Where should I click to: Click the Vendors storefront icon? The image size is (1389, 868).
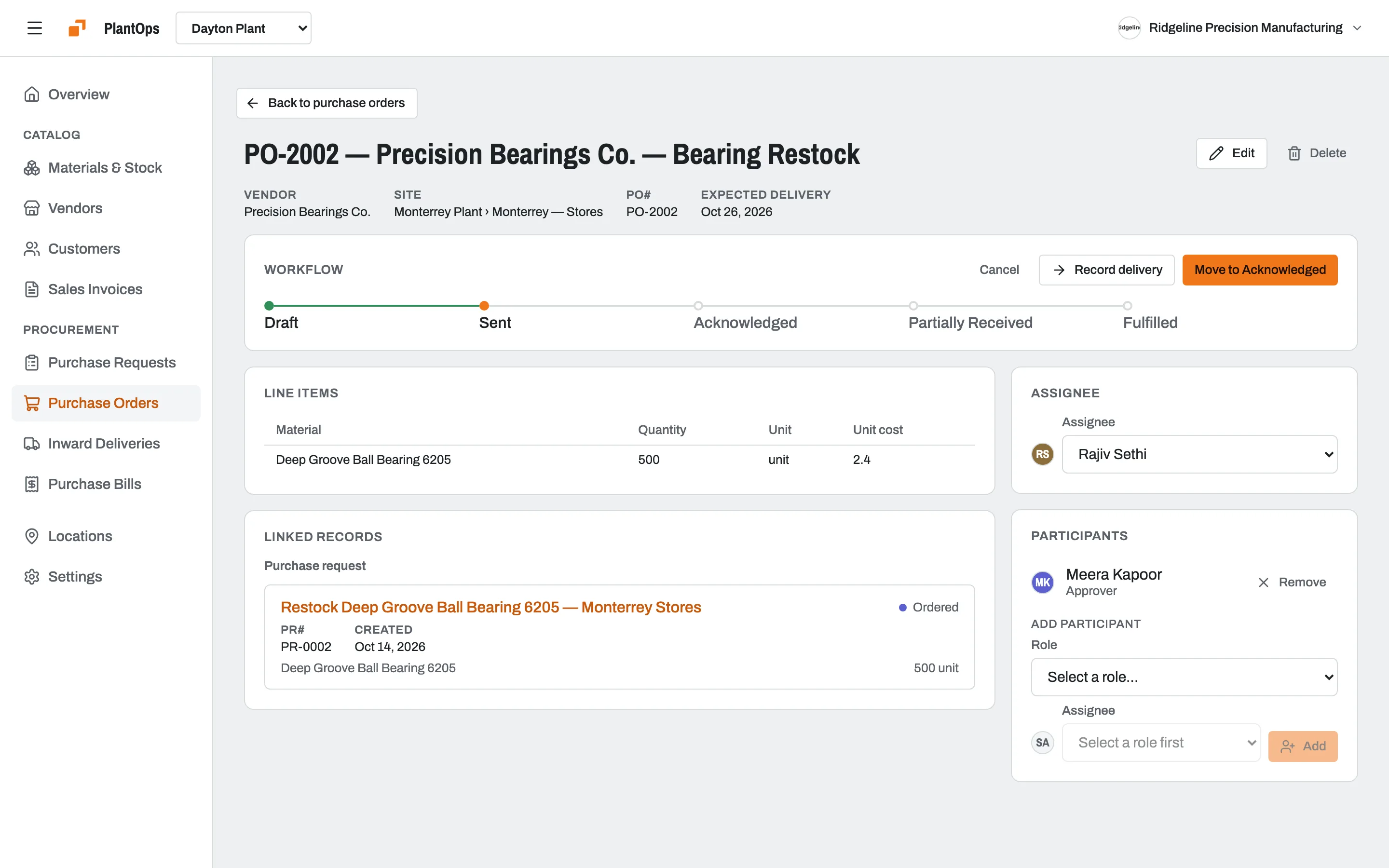point(31,208)
